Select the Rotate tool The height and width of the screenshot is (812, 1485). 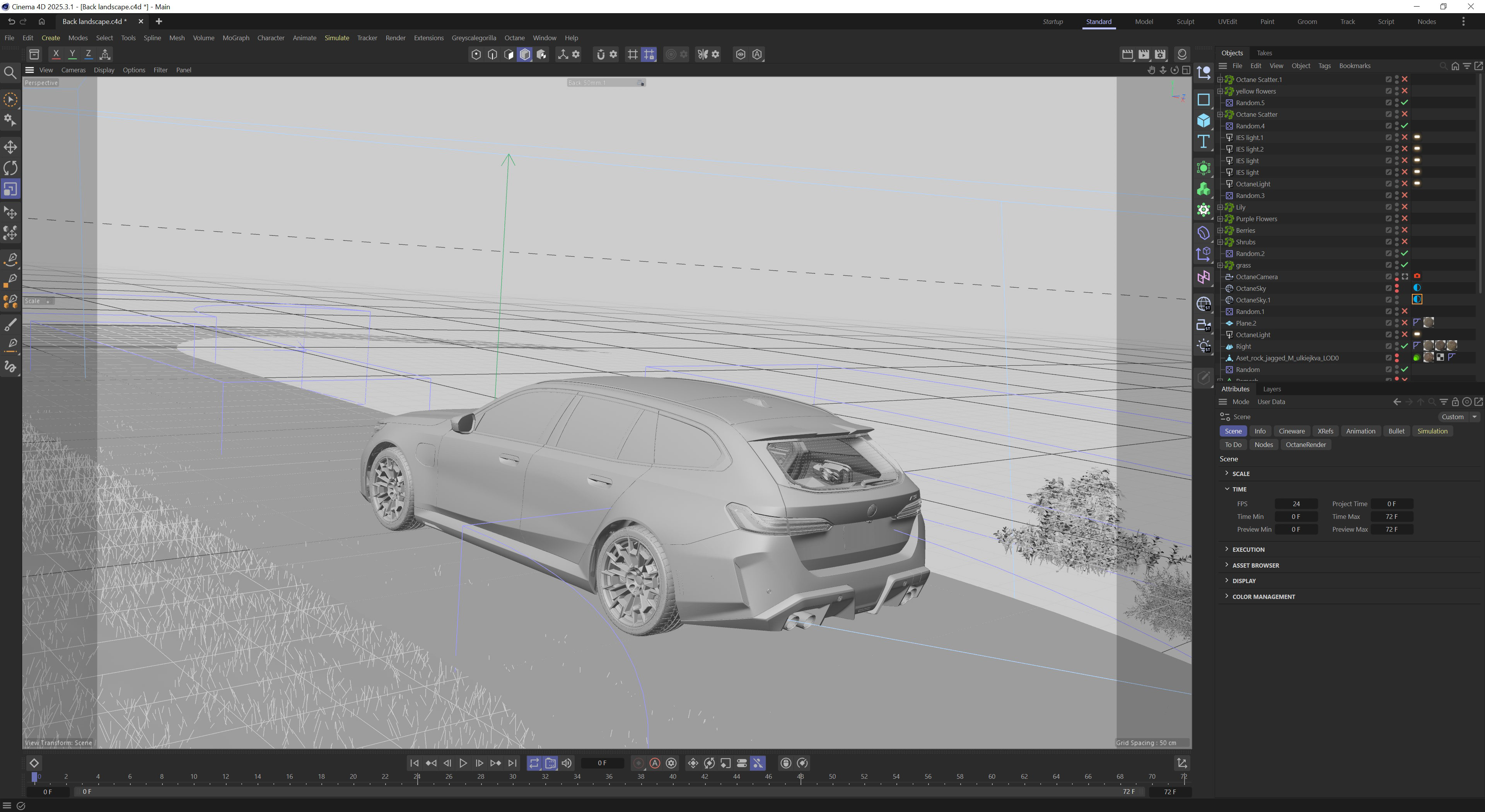point(10,168)
